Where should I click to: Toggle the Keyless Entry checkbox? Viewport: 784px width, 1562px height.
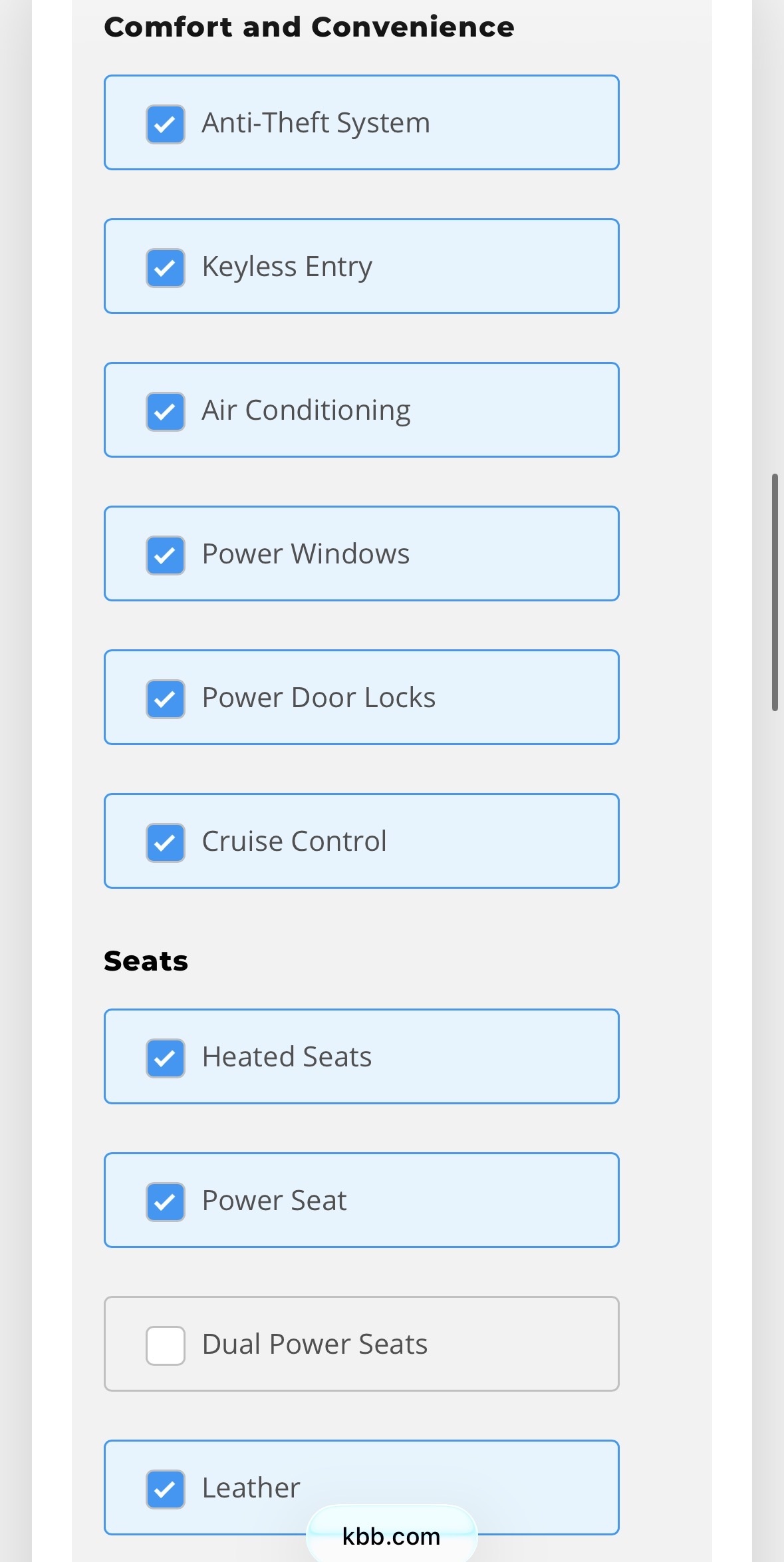tap(166, 268)
